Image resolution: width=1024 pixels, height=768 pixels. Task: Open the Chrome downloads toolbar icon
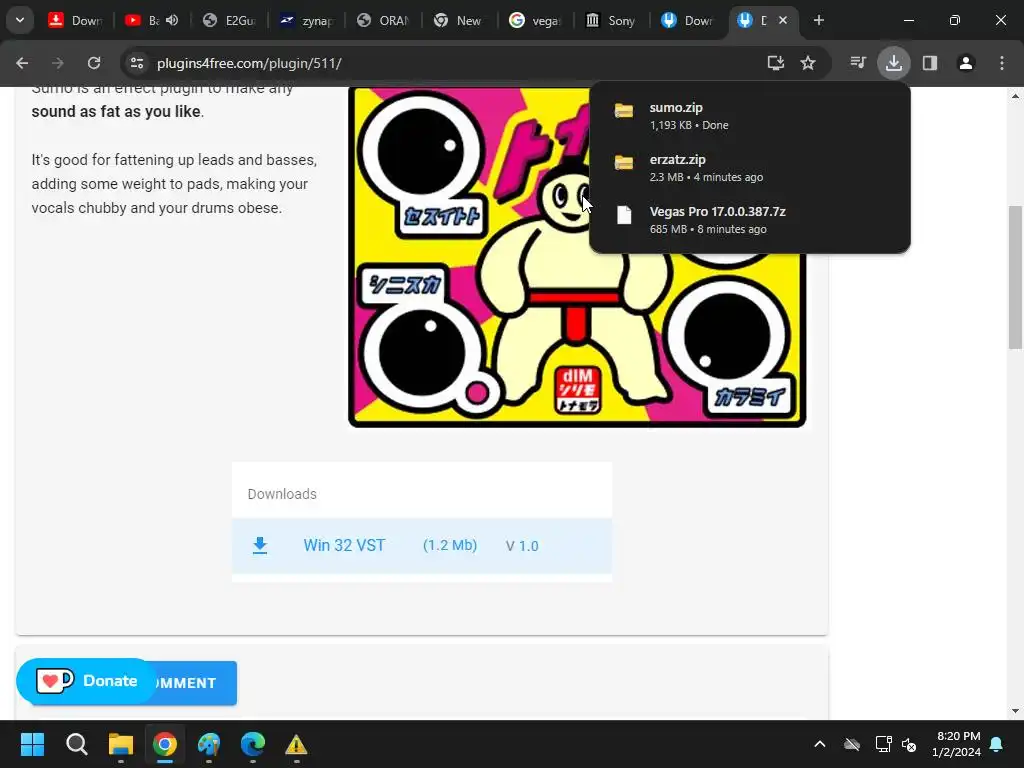pos(893,63)
